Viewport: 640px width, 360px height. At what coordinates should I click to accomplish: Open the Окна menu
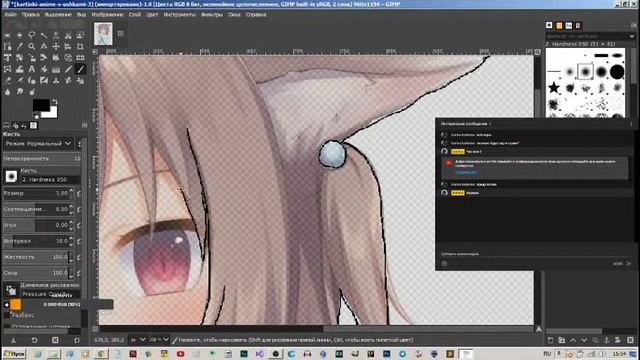point(234,14)
